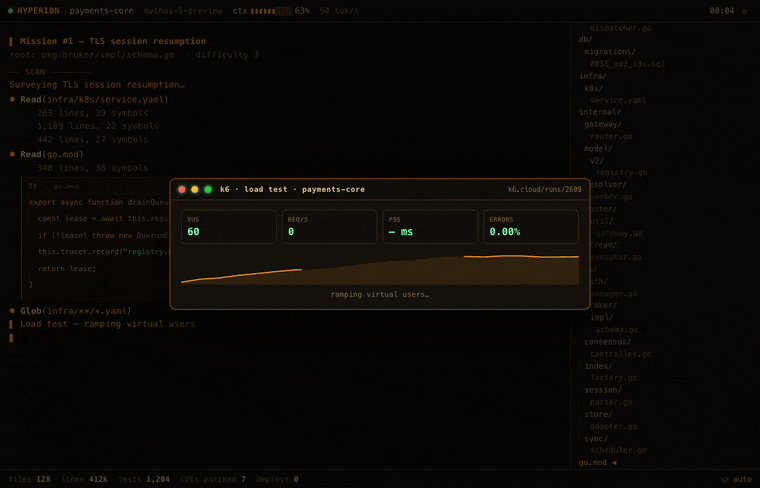Click the CVEs patched 7 status entry
The width and height of the screenshot is (760, 488).
tap(213, 479)
